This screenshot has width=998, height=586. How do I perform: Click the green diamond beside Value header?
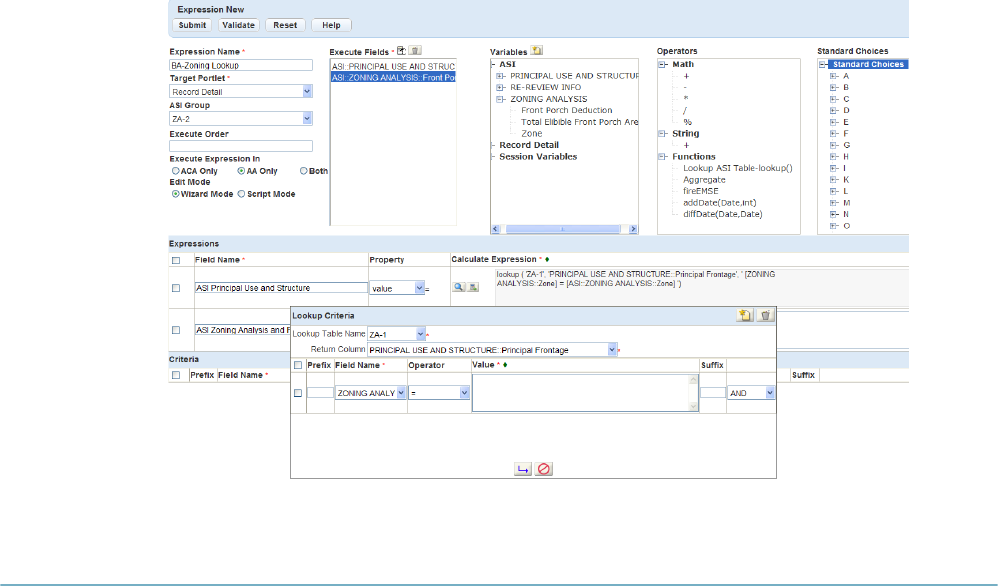tap(505, 365)
